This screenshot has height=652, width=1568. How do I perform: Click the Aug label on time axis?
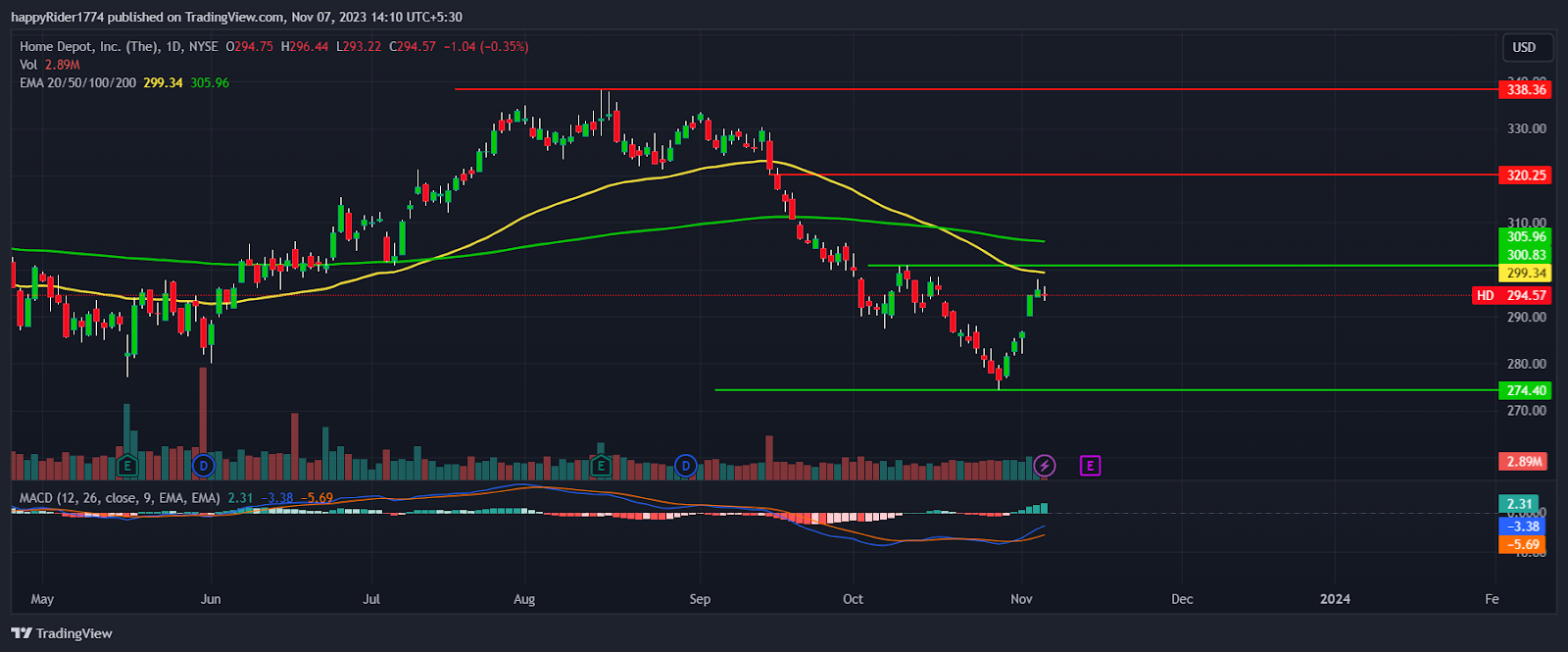[x=524, y=599]
